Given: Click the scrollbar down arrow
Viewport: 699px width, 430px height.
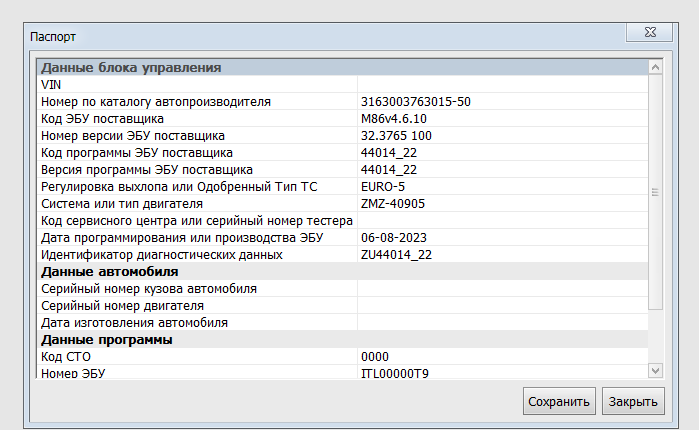Looking at the screenshot, I should (655, 370).
